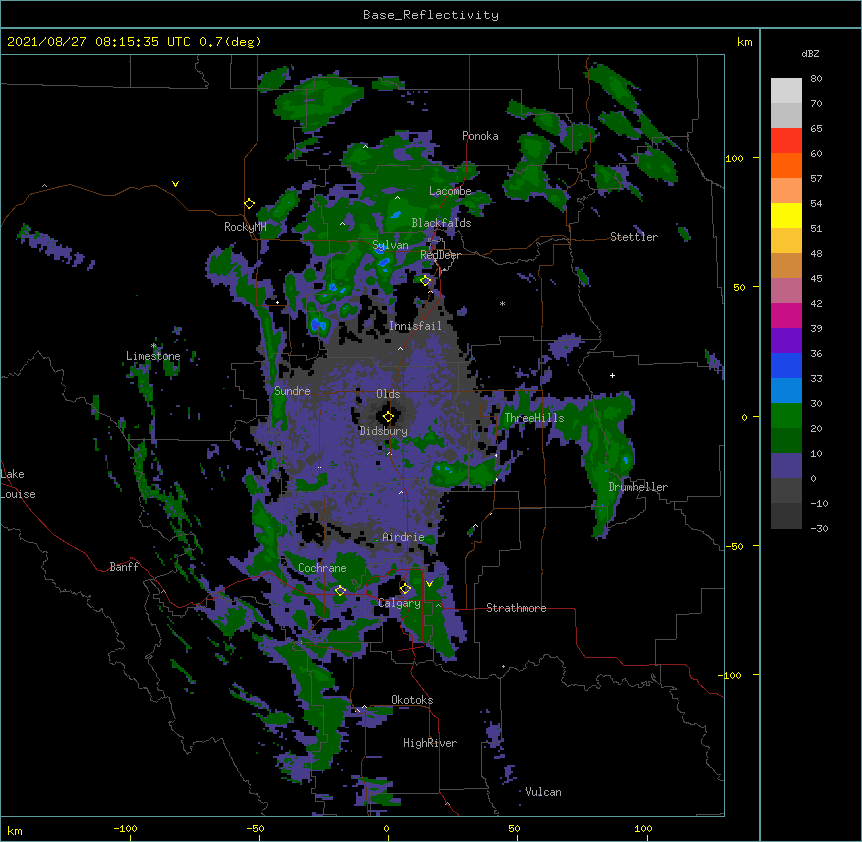Click the dBZ legend heading
Screen dimensions: 862x842
pos(810,53)
